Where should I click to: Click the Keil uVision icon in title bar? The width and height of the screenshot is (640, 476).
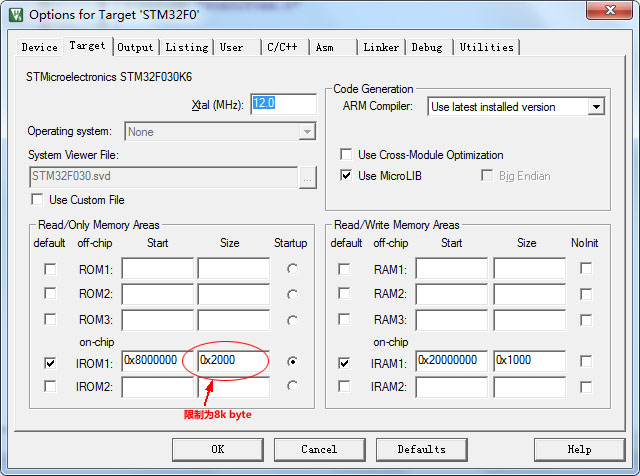[x=16, y=15]
